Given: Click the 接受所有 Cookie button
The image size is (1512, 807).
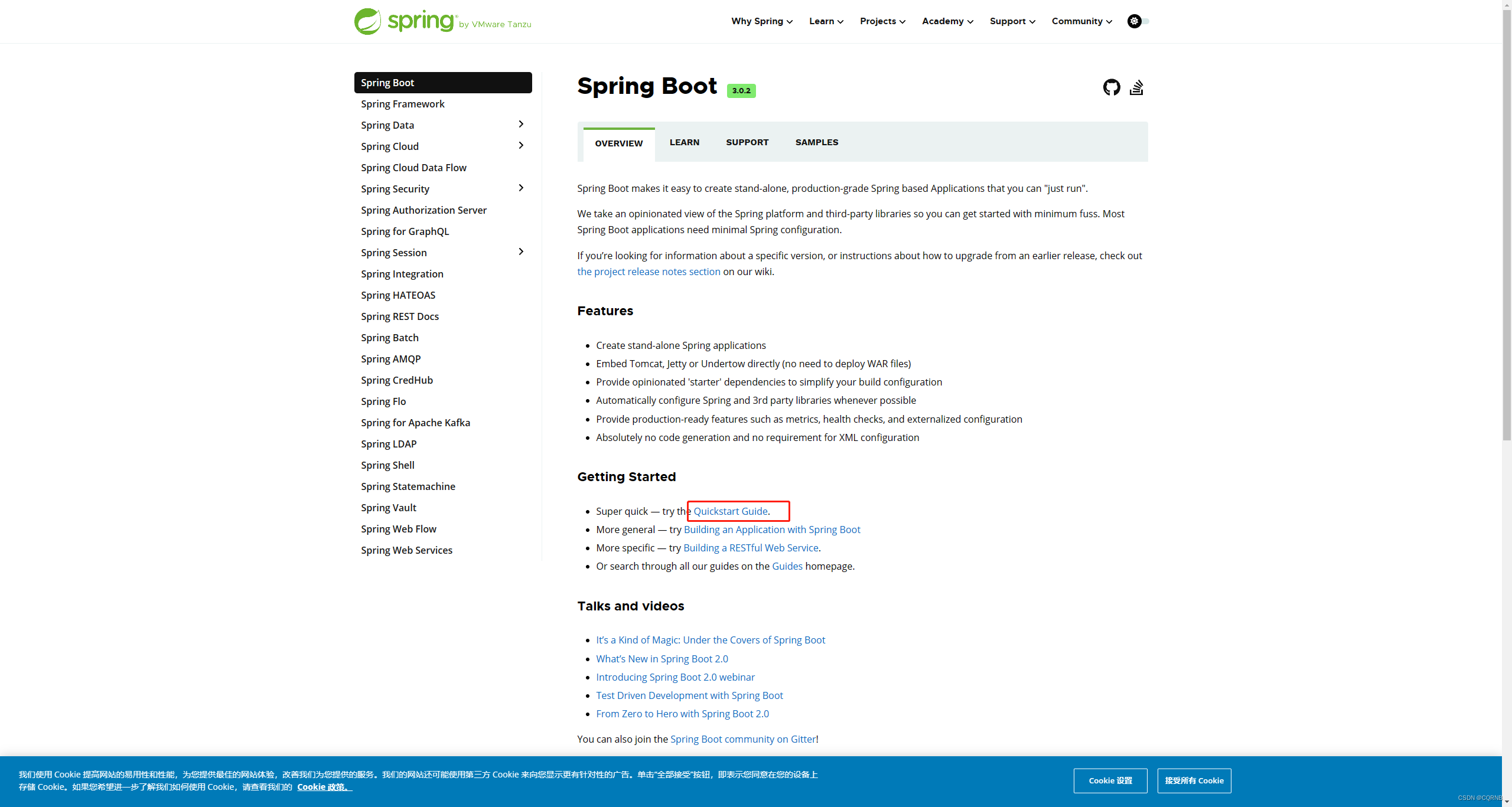Looking at the screenshot, I should click(1194, 780).
